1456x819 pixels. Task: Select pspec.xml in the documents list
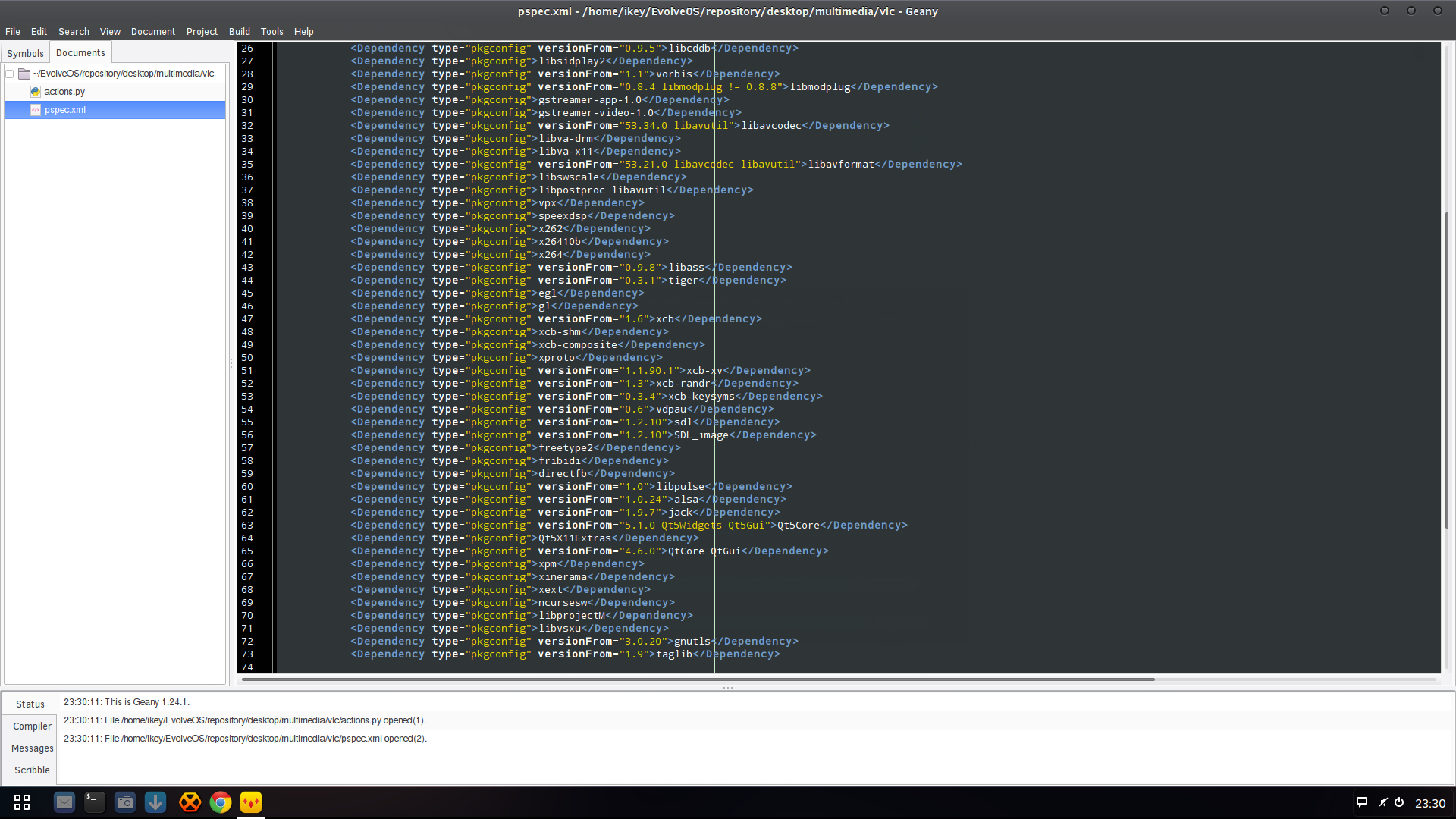tap(115, 110)
